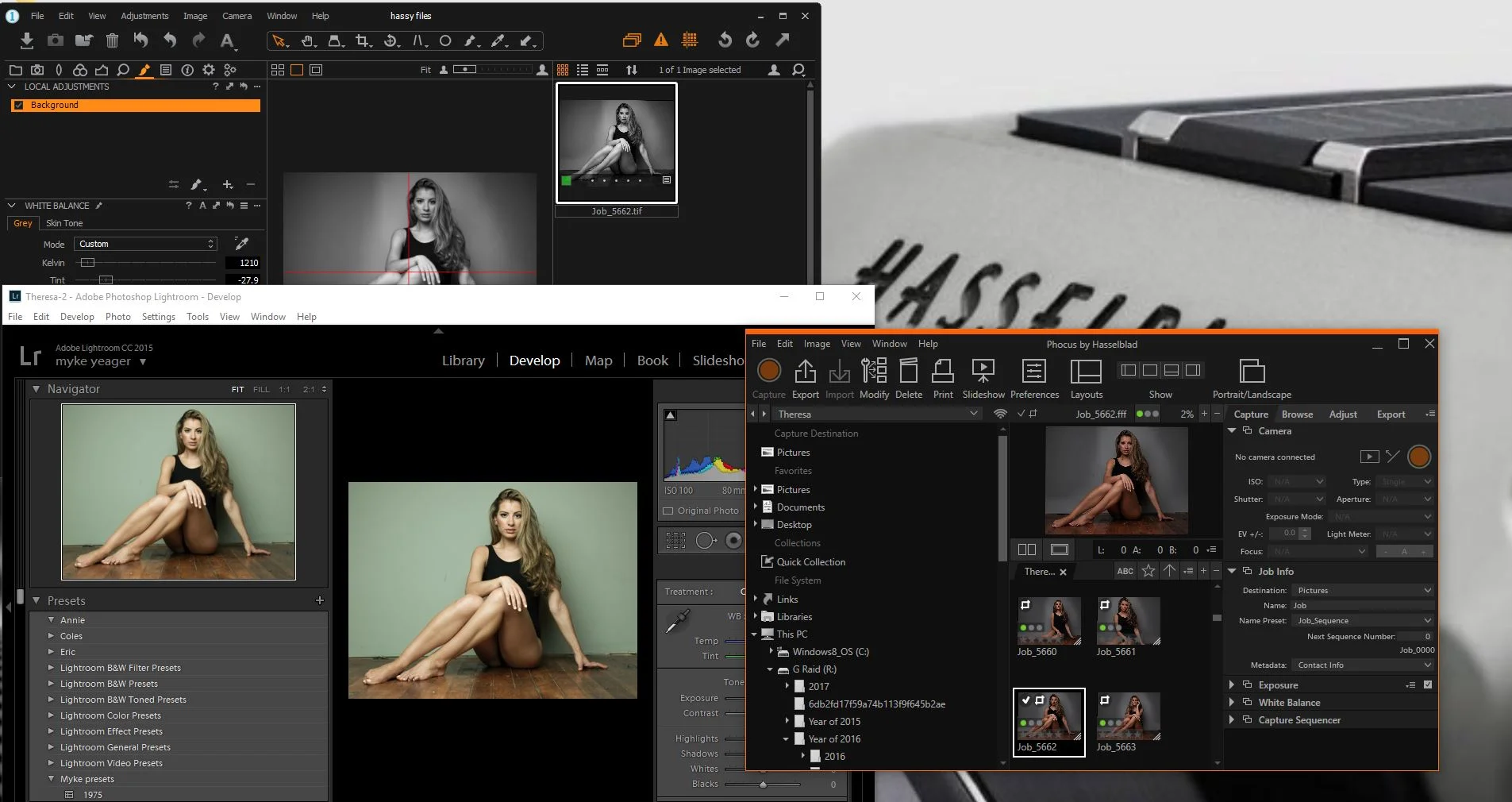
Task: Open the White Balance Mode Custom dropdown
Action: point(145,244)
